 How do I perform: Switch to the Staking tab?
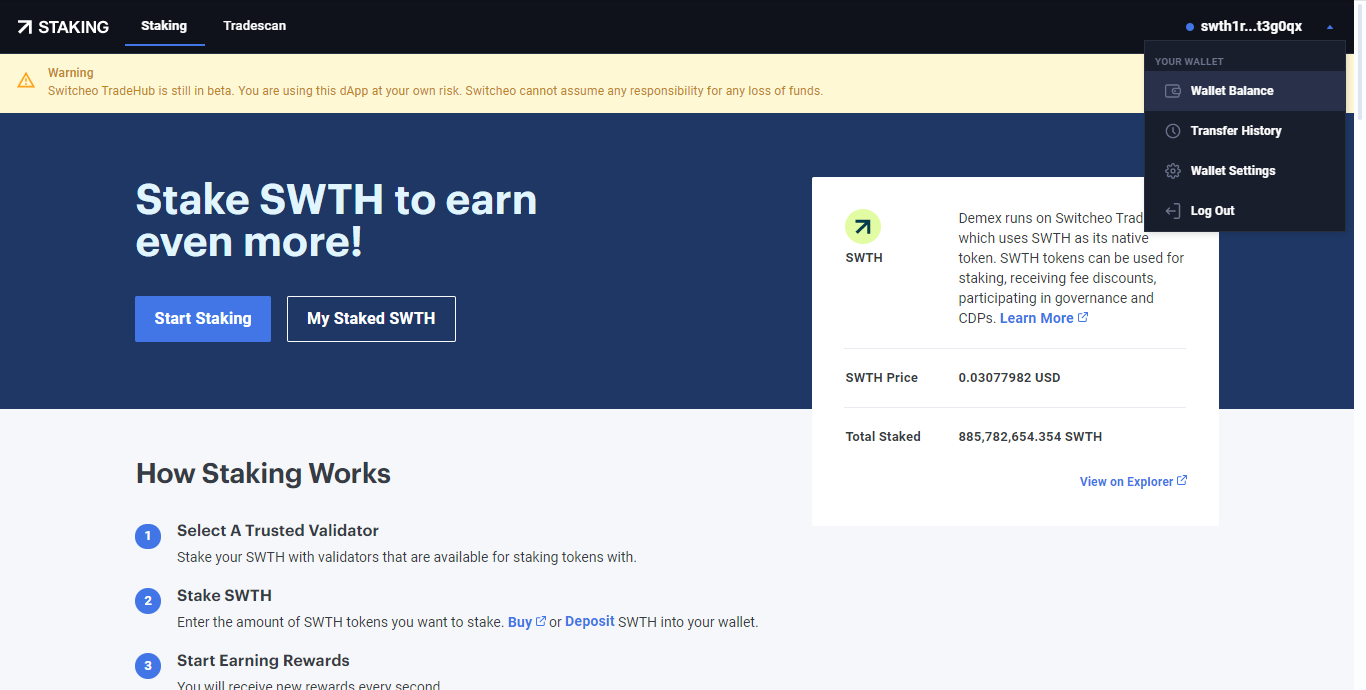(x=164, y=26)
